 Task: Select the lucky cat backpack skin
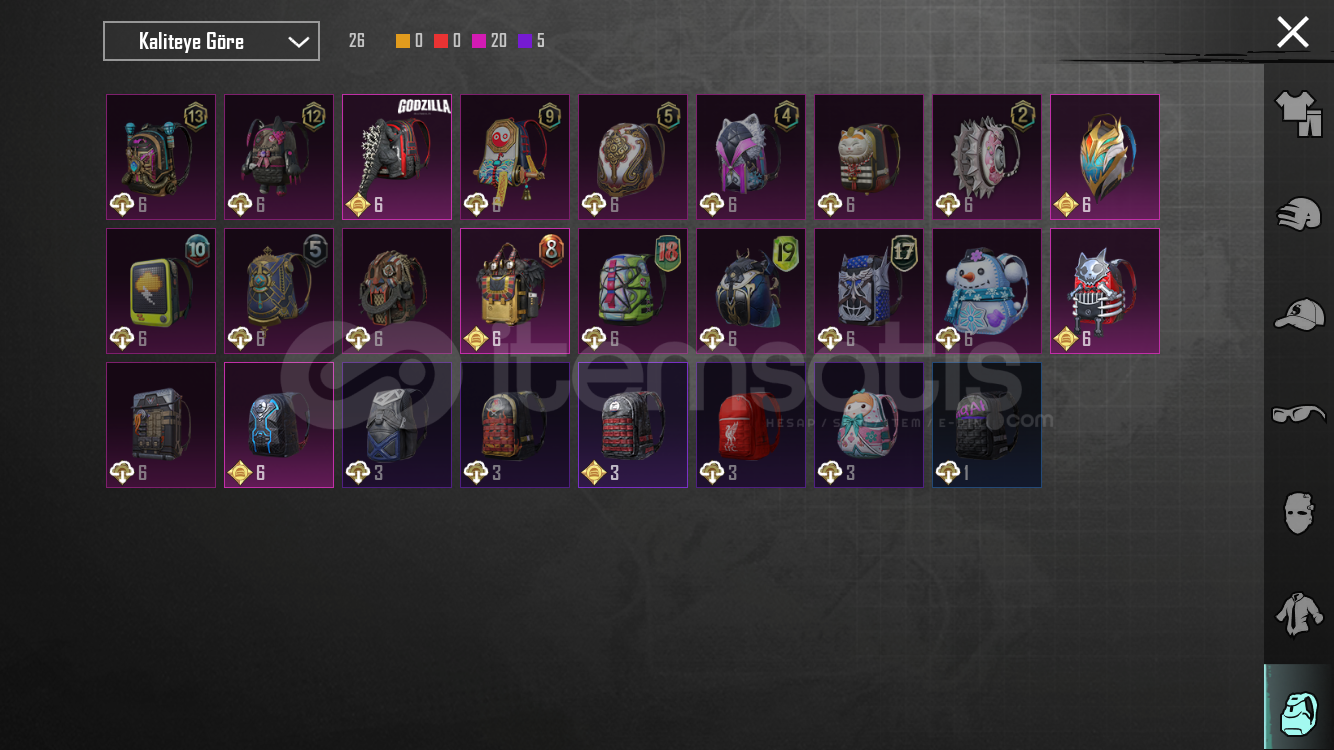click(869, 157)
